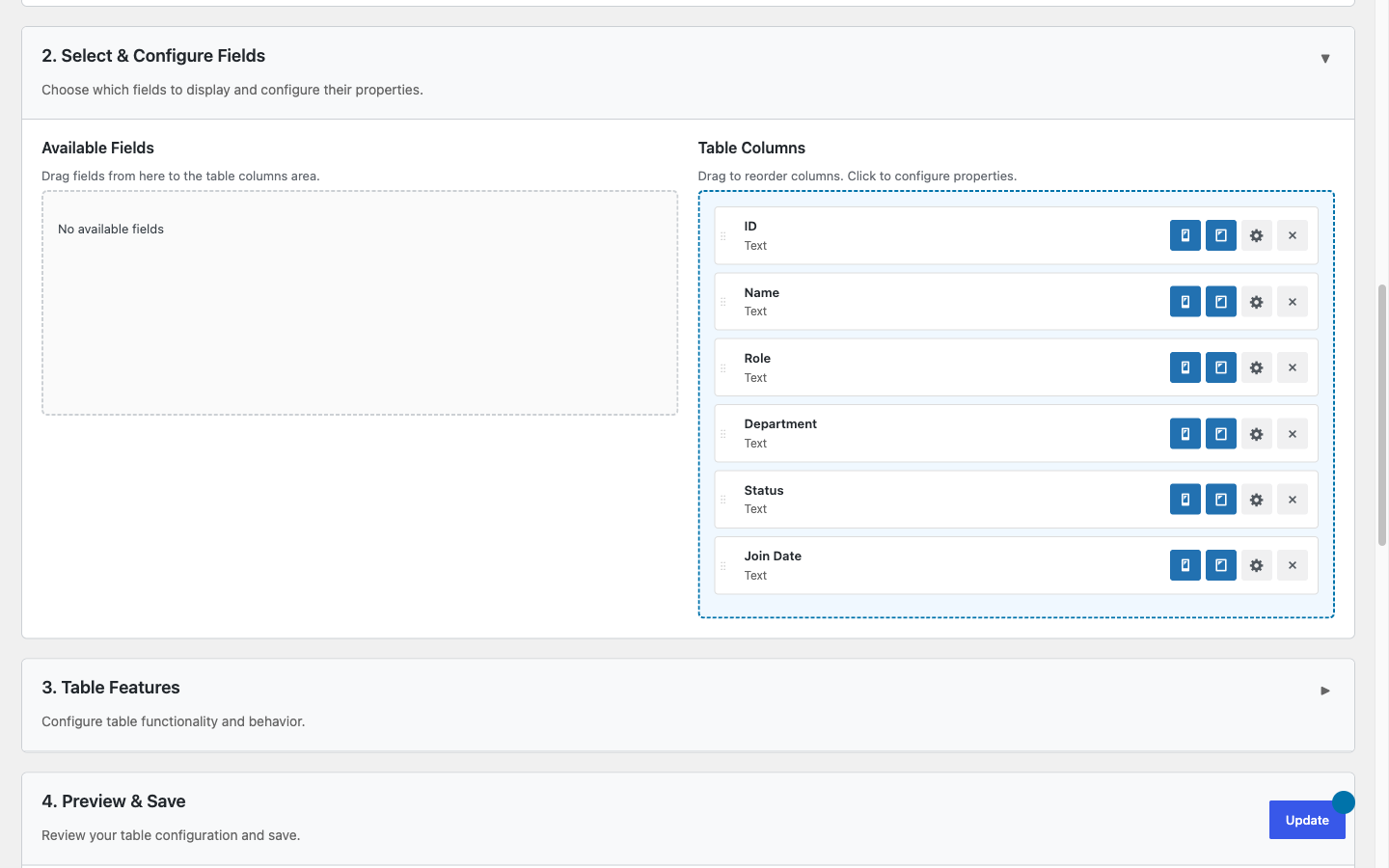
Task: Toggle tablet visibility for ID column
Action: (1220, 235)
